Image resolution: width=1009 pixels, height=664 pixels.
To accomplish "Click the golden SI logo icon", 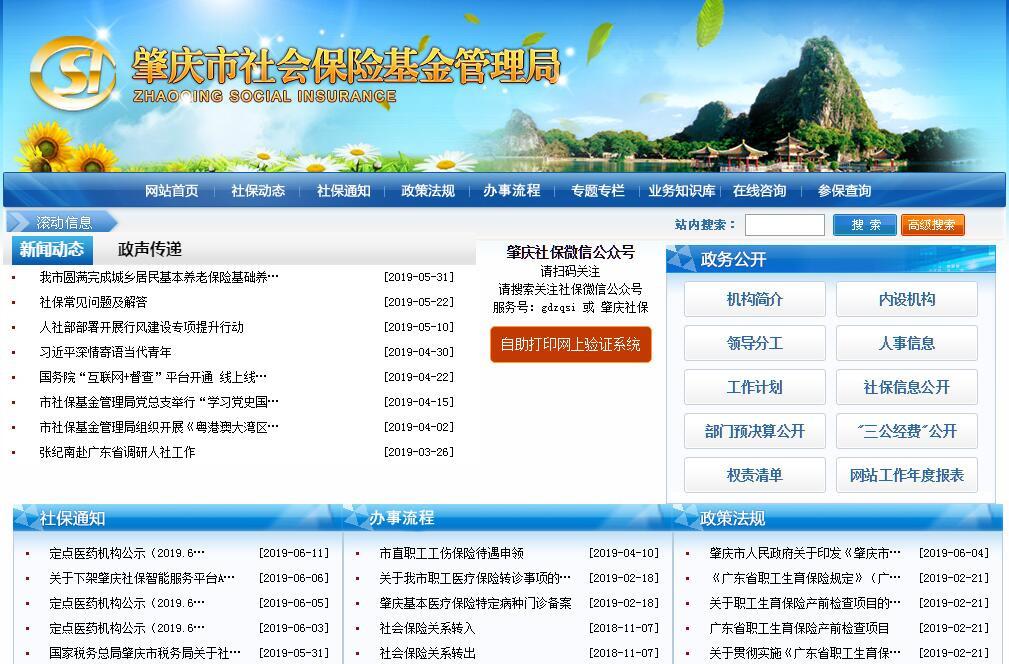I will (x=72, y=73).
